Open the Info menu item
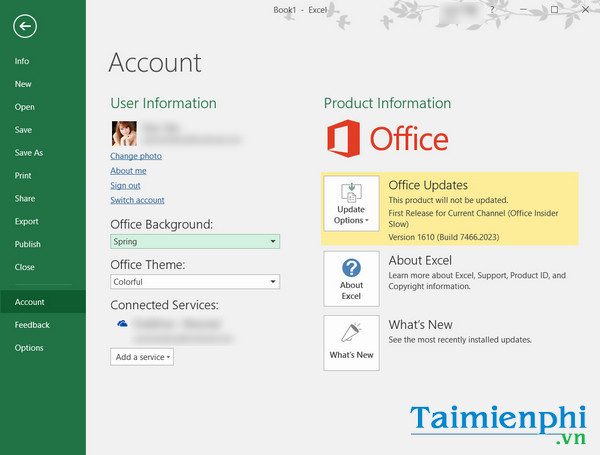Image resolution: width=600 pixels, height=455 pixels. (x=22, y=61)
